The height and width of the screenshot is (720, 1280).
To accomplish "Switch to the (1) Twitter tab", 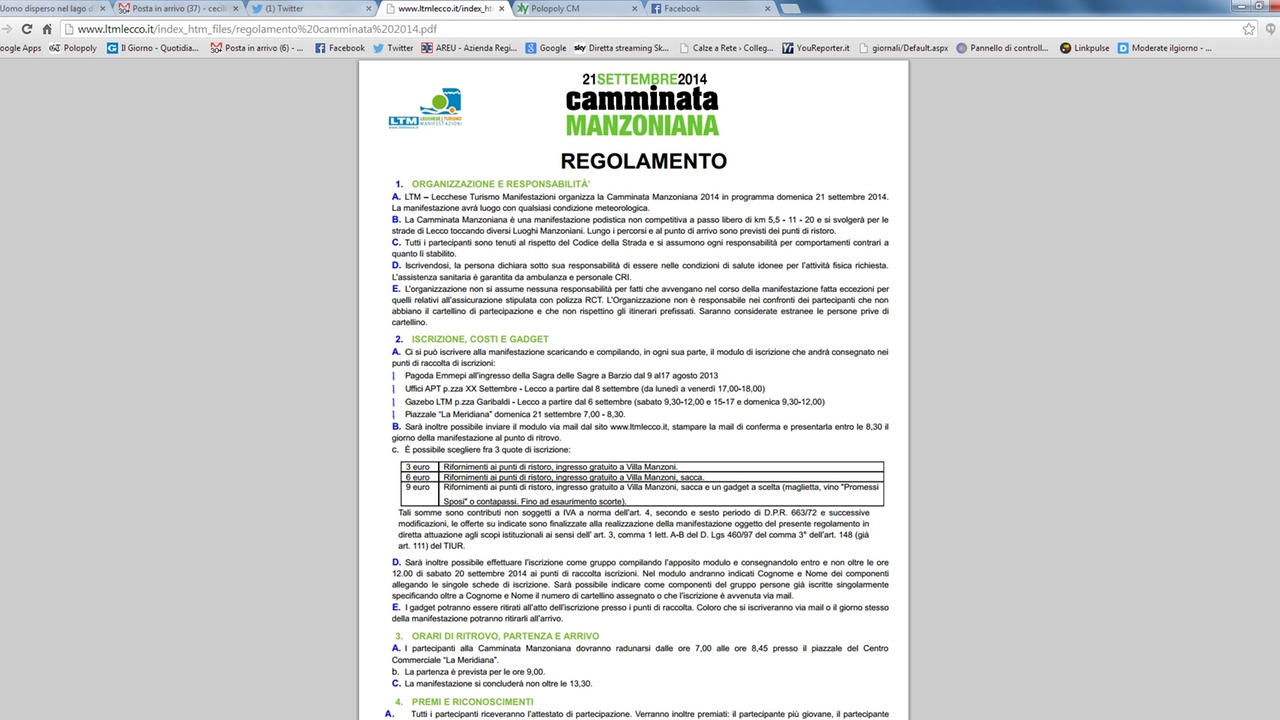I will pos(310,8).
